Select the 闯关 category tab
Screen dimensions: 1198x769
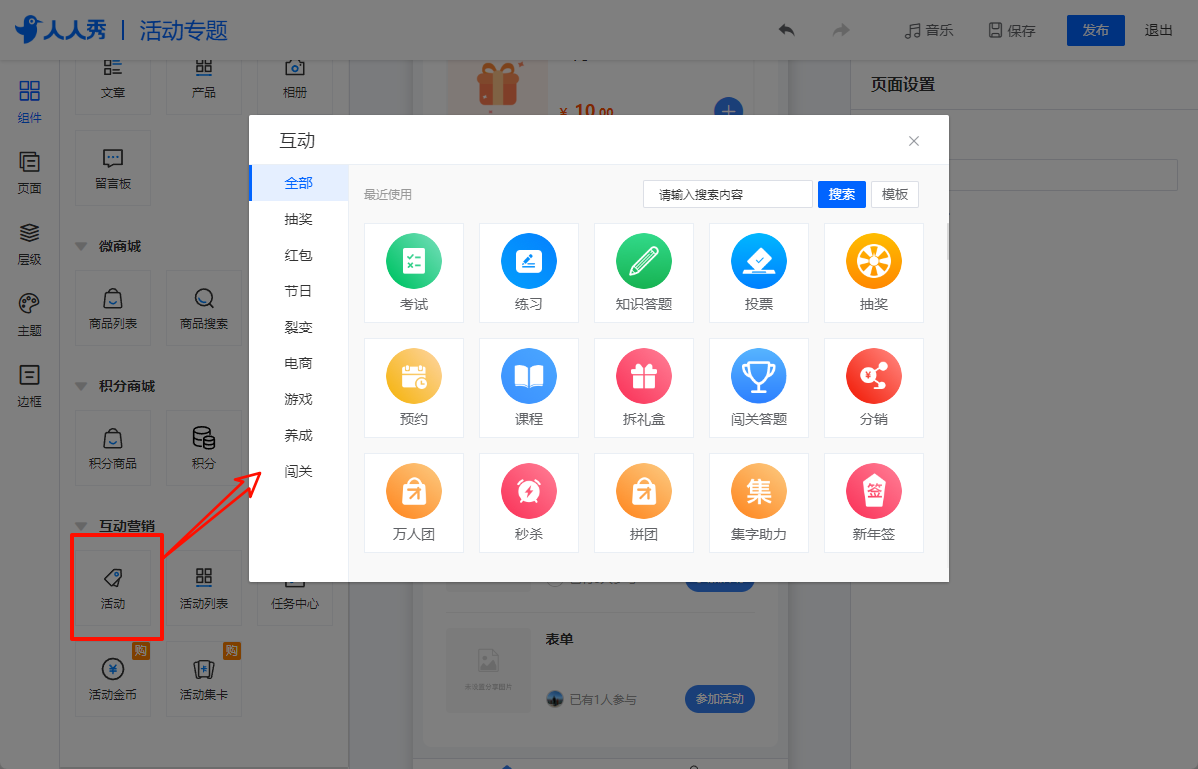coord(299,471)
